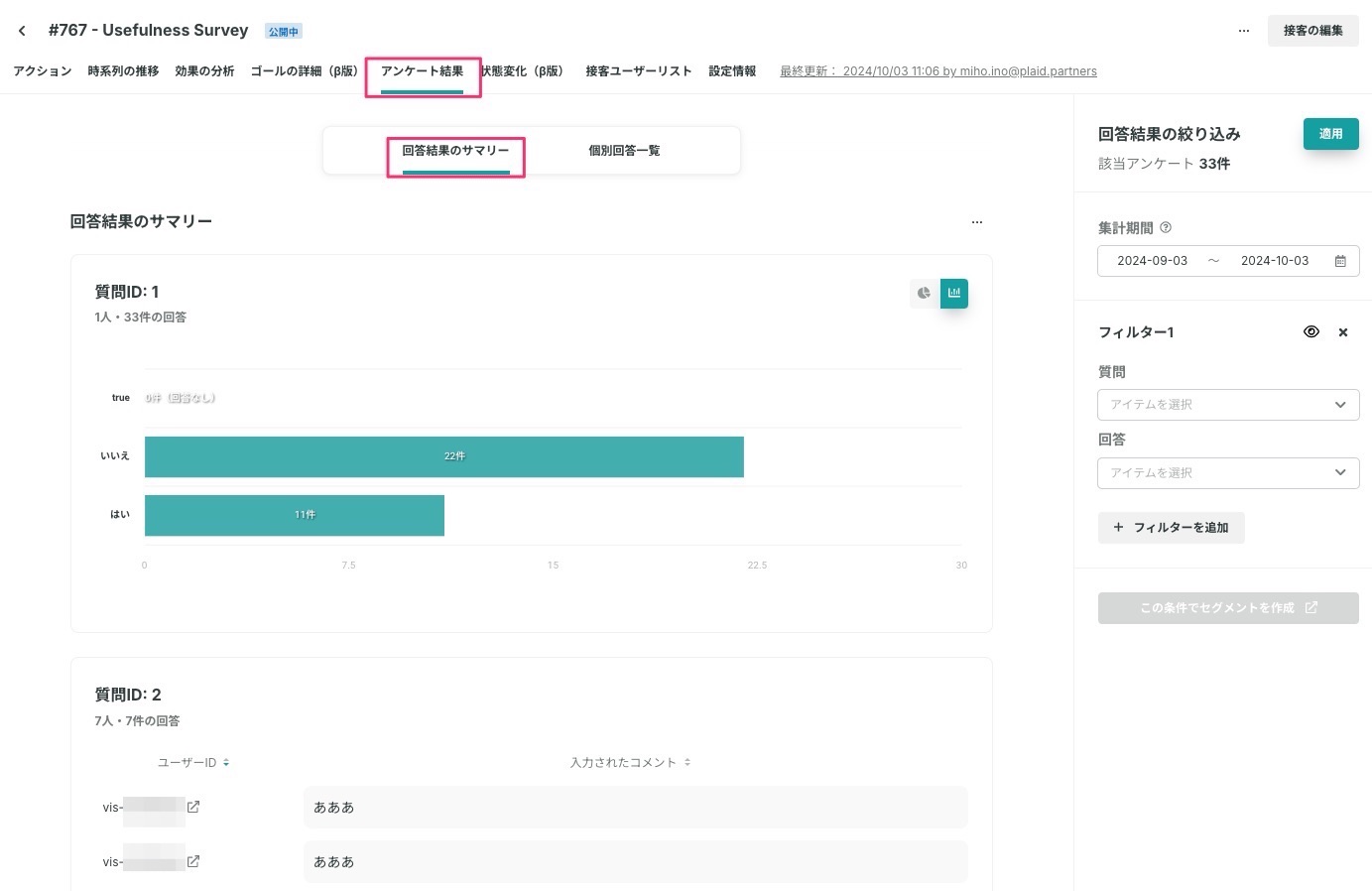Click the second あああ comment row
Image resolution: width=1372 pixels, height=891 pixels.
pyautogui.click(x=635, y=862)
